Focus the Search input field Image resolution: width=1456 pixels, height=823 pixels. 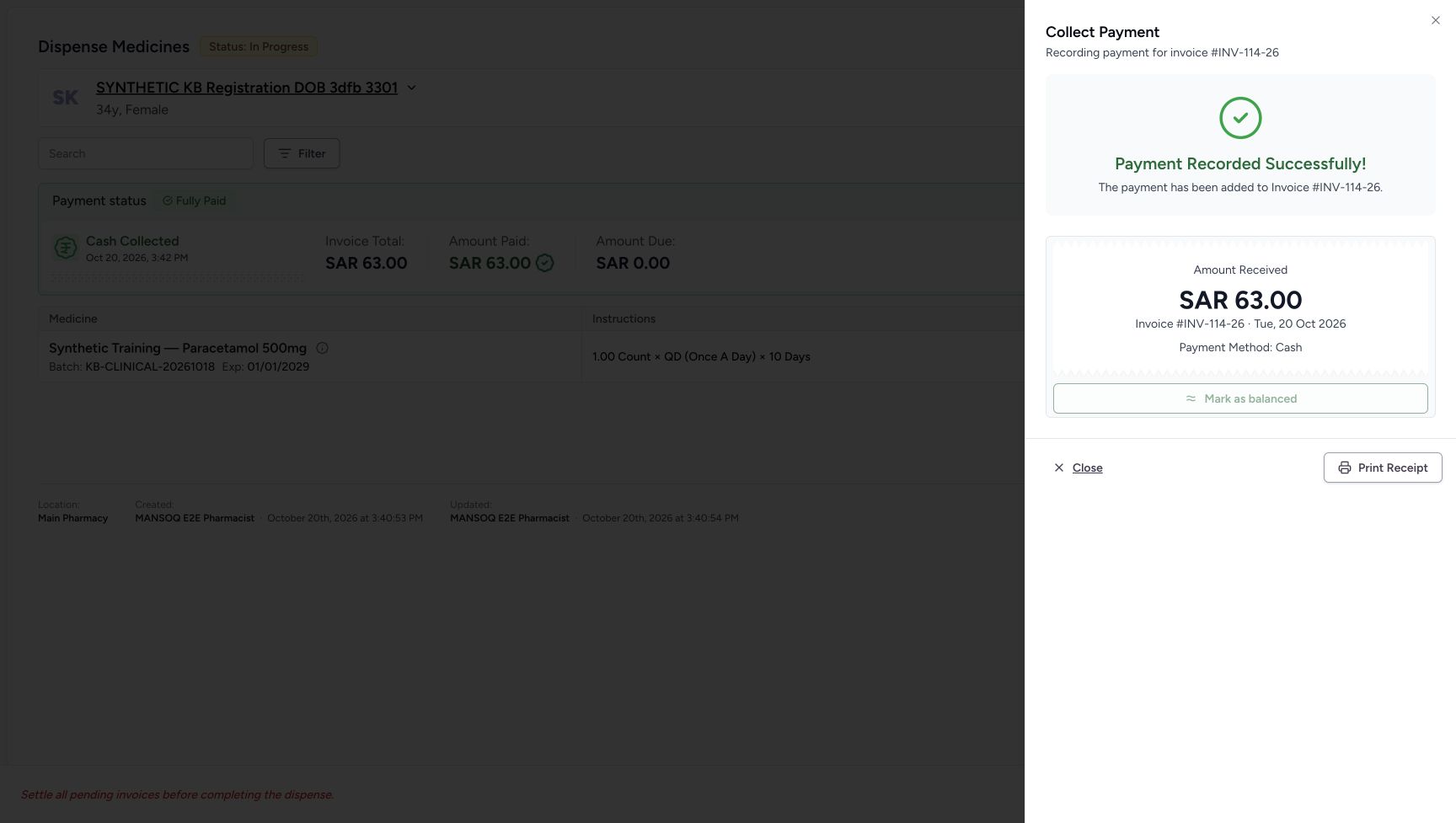pos(146,153)
